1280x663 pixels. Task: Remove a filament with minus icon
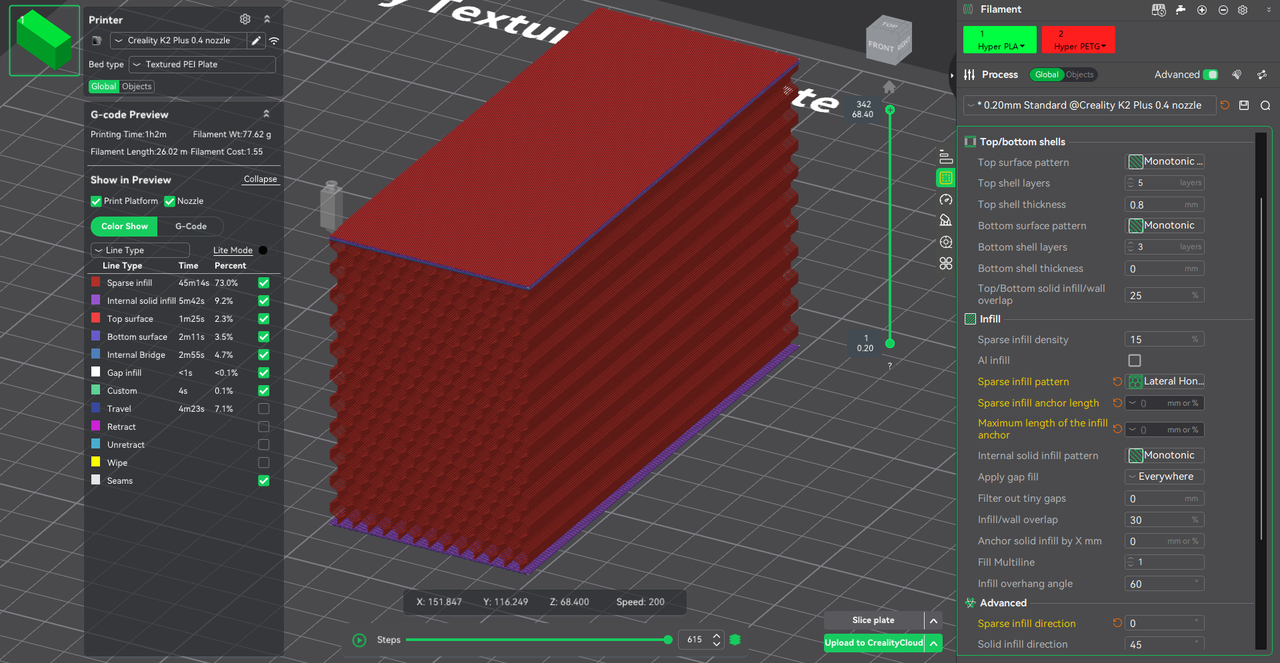(1222, 10)
